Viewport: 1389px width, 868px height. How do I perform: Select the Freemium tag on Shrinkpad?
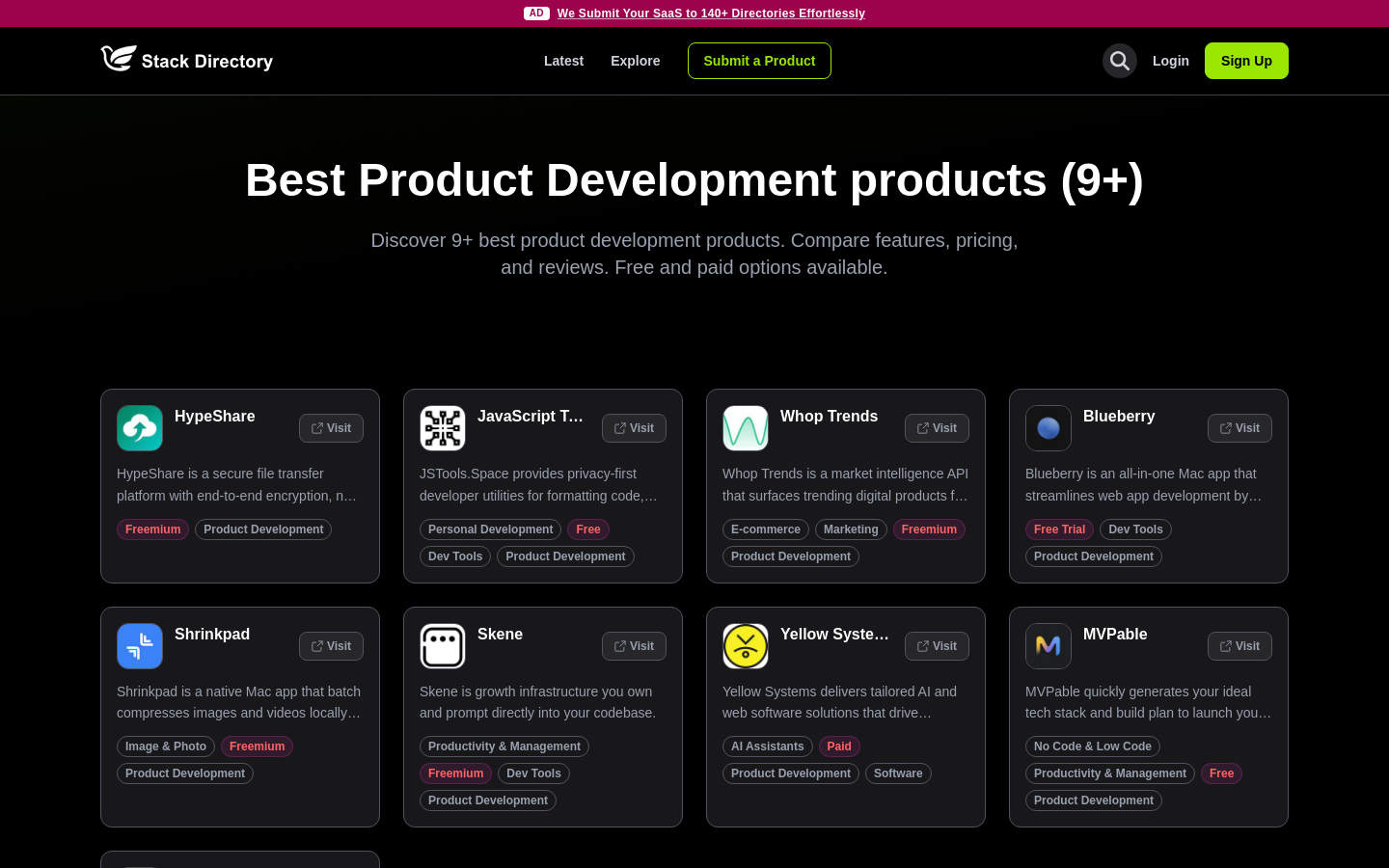click(257, 746)
